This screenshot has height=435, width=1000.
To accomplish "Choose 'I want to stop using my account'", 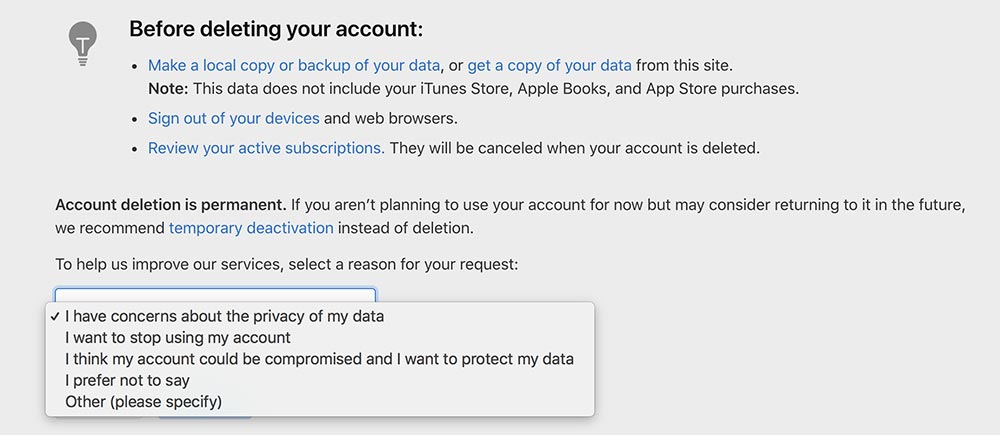I will [320, 337].
